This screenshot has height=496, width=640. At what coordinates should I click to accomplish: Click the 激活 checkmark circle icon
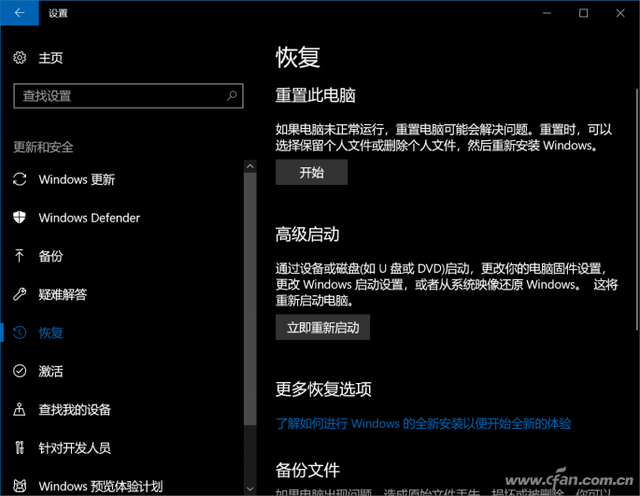click(x=20, y=371)
